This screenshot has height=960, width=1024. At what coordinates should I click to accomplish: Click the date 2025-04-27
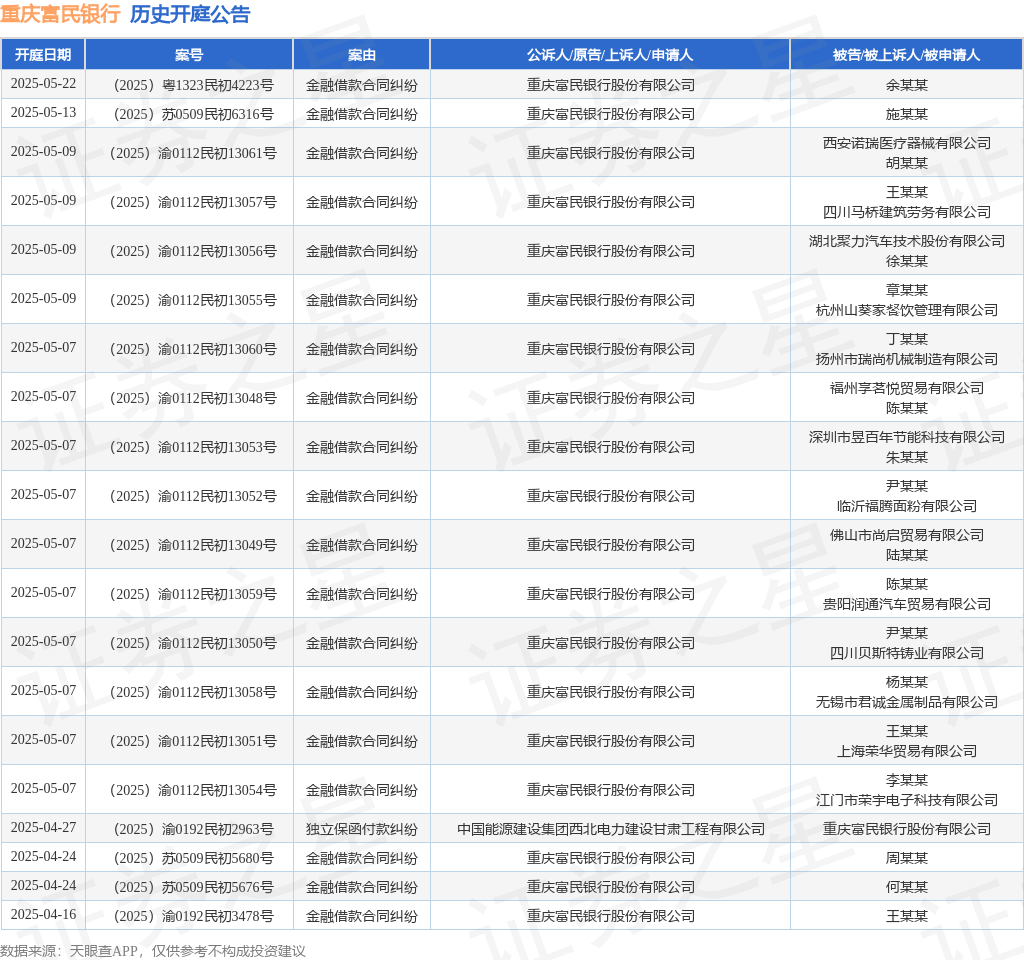[43, 827]
